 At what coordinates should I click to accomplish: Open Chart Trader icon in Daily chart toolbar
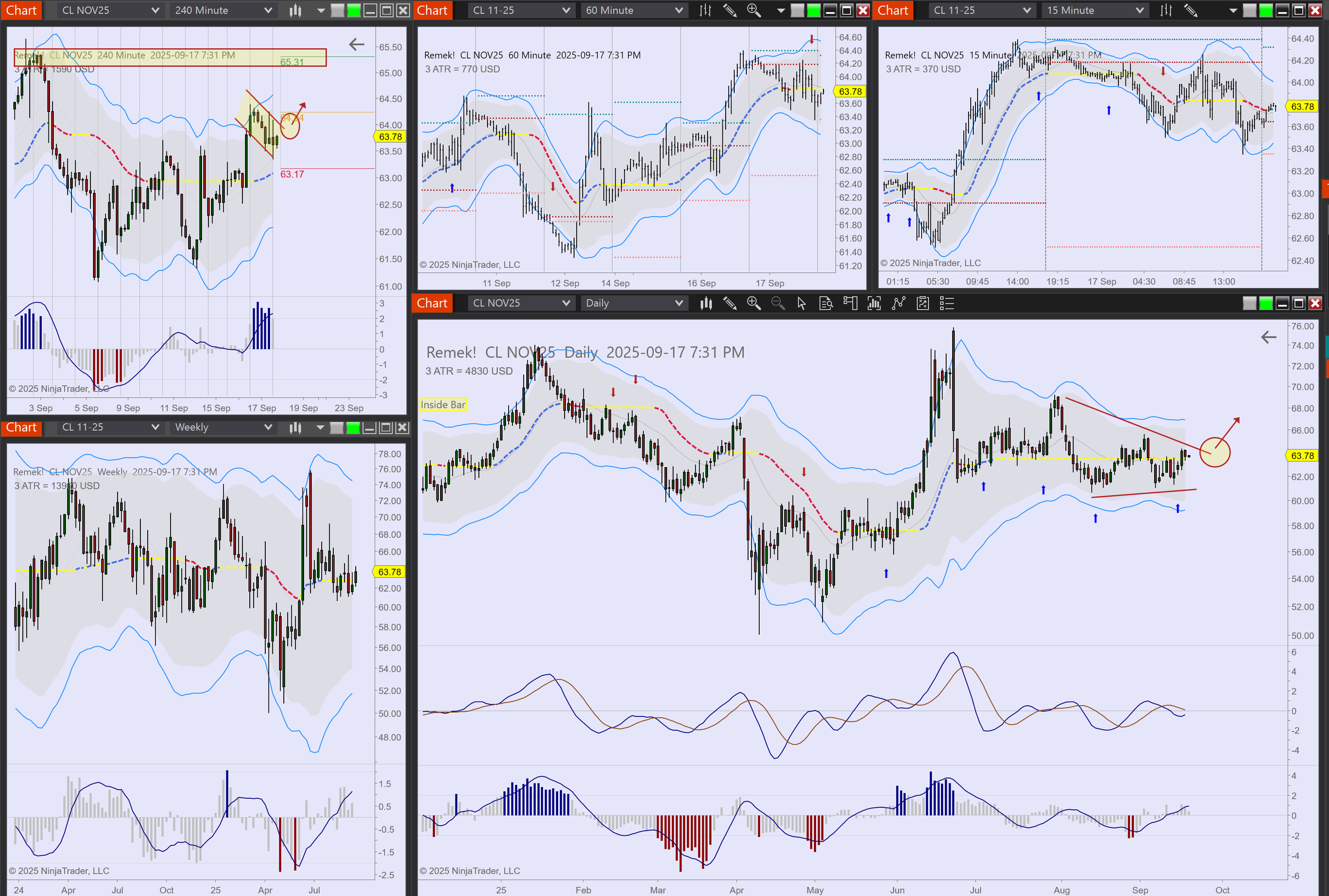(x=850, y=303)
